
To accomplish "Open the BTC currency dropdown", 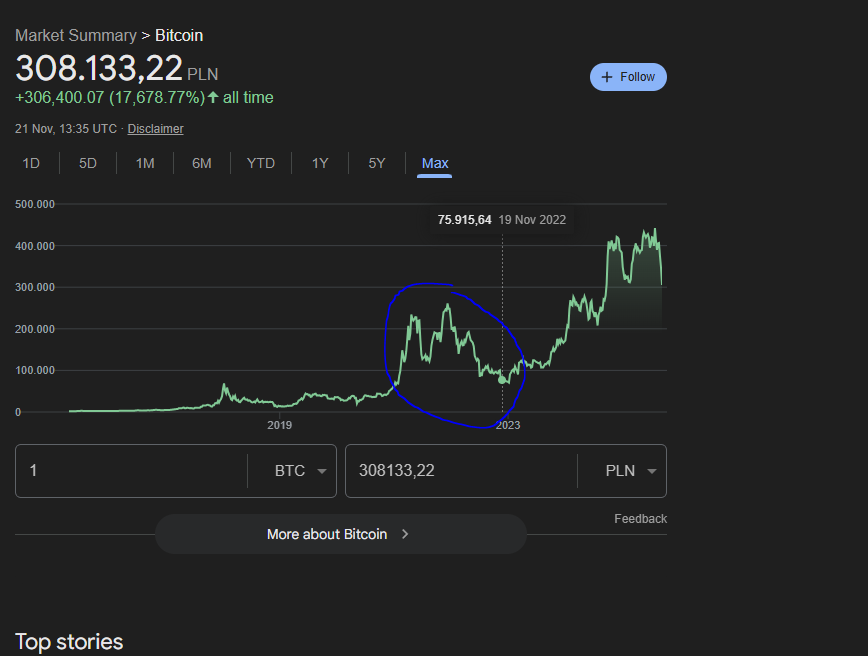I will [299, 471].
